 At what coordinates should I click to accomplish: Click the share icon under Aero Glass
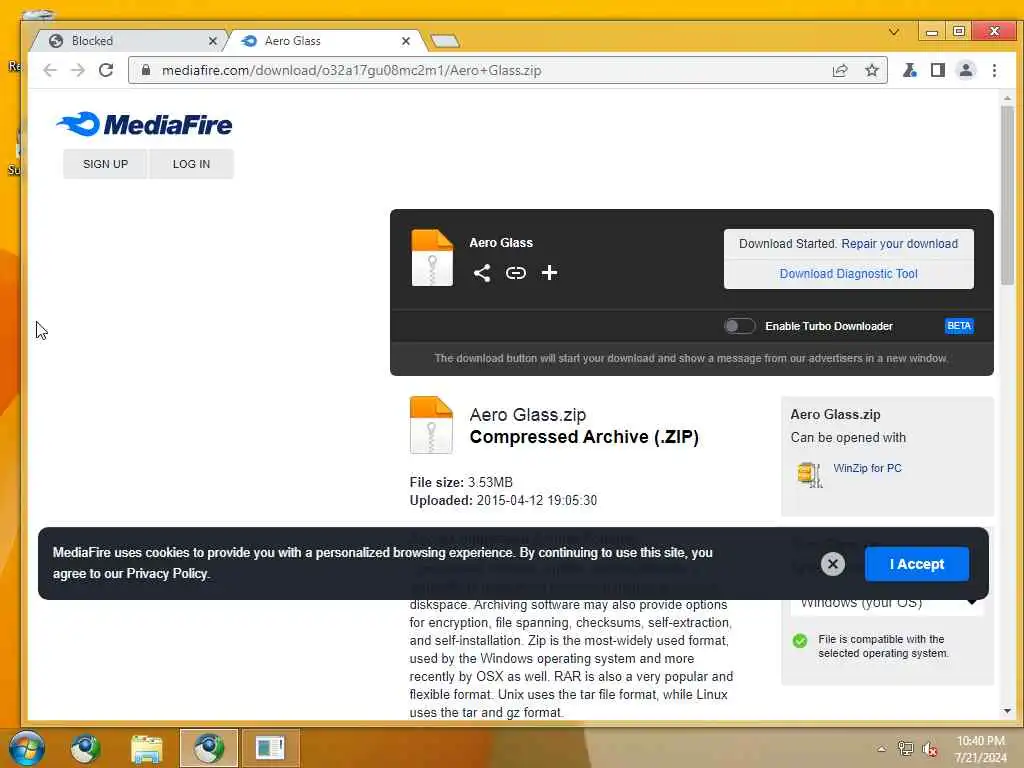(482, 273)
